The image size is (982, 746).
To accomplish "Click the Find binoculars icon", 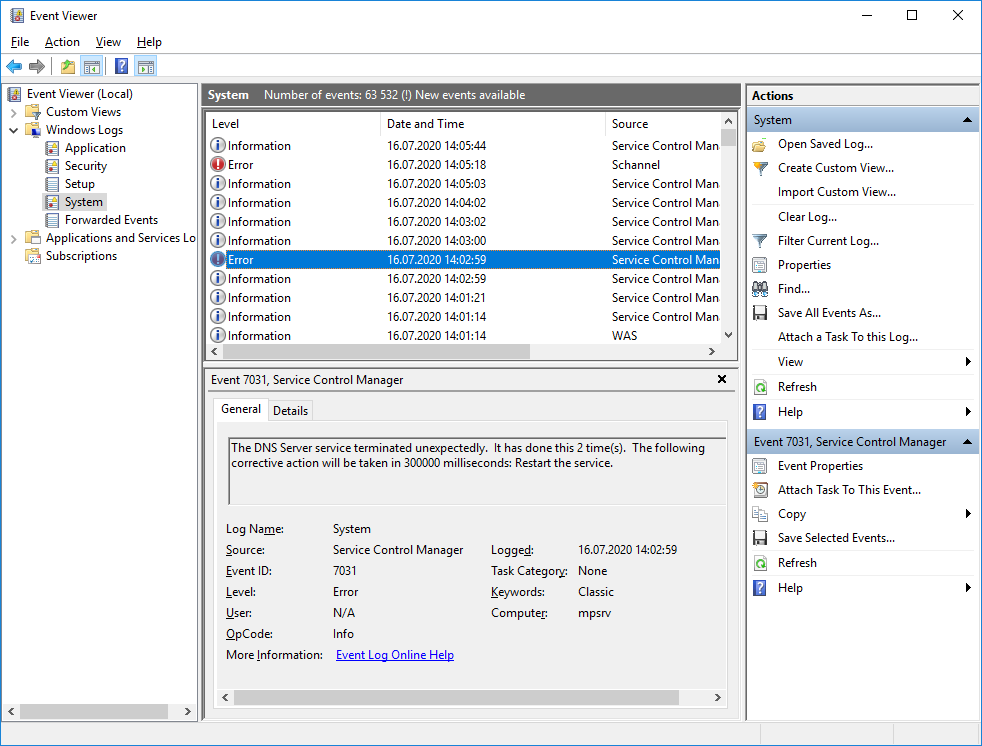I will point(760,289).
